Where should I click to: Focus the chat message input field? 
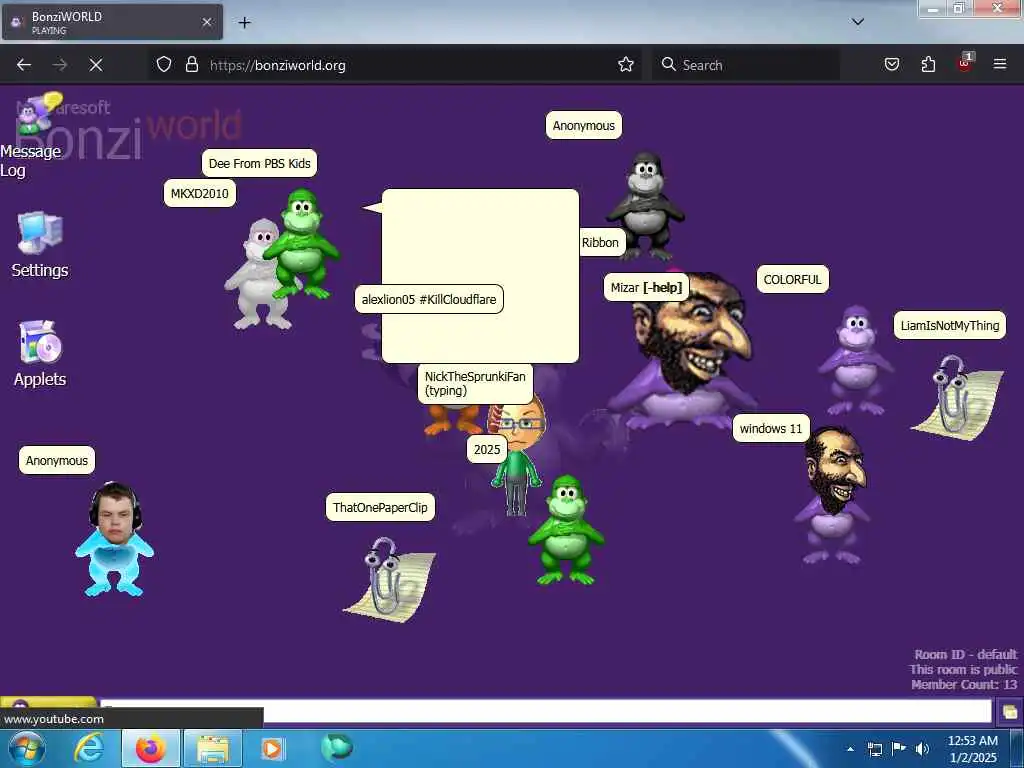point(545,712)
